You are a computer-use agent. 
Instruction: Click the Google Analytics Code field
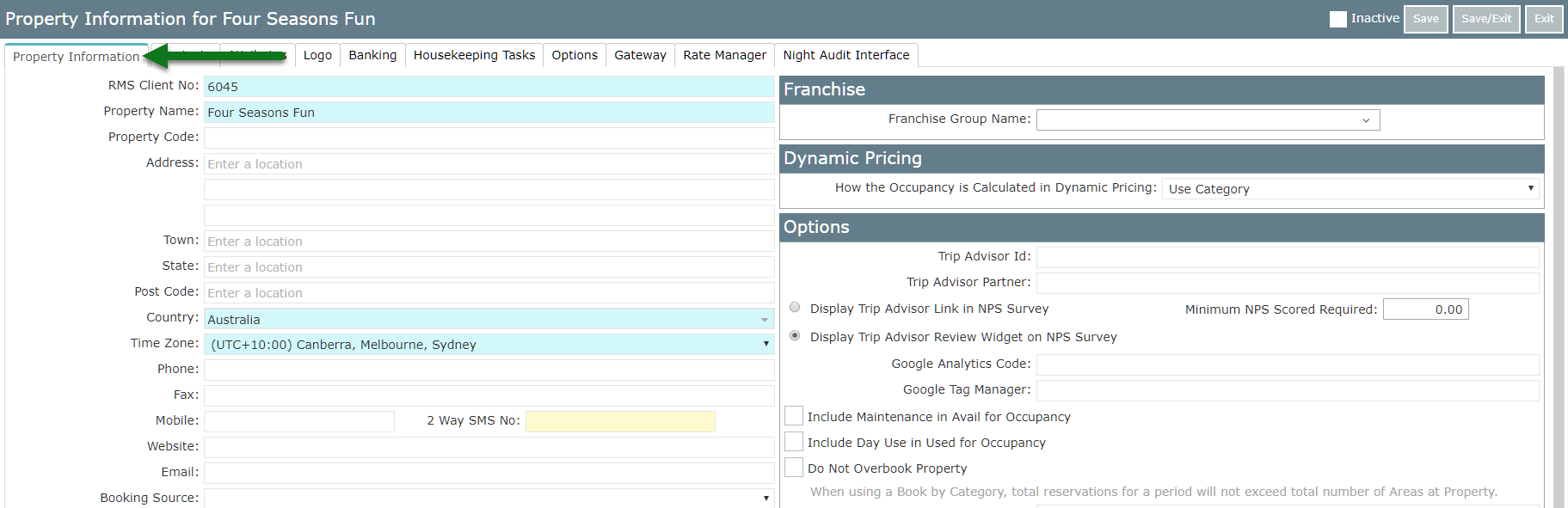pos(1288,364)
